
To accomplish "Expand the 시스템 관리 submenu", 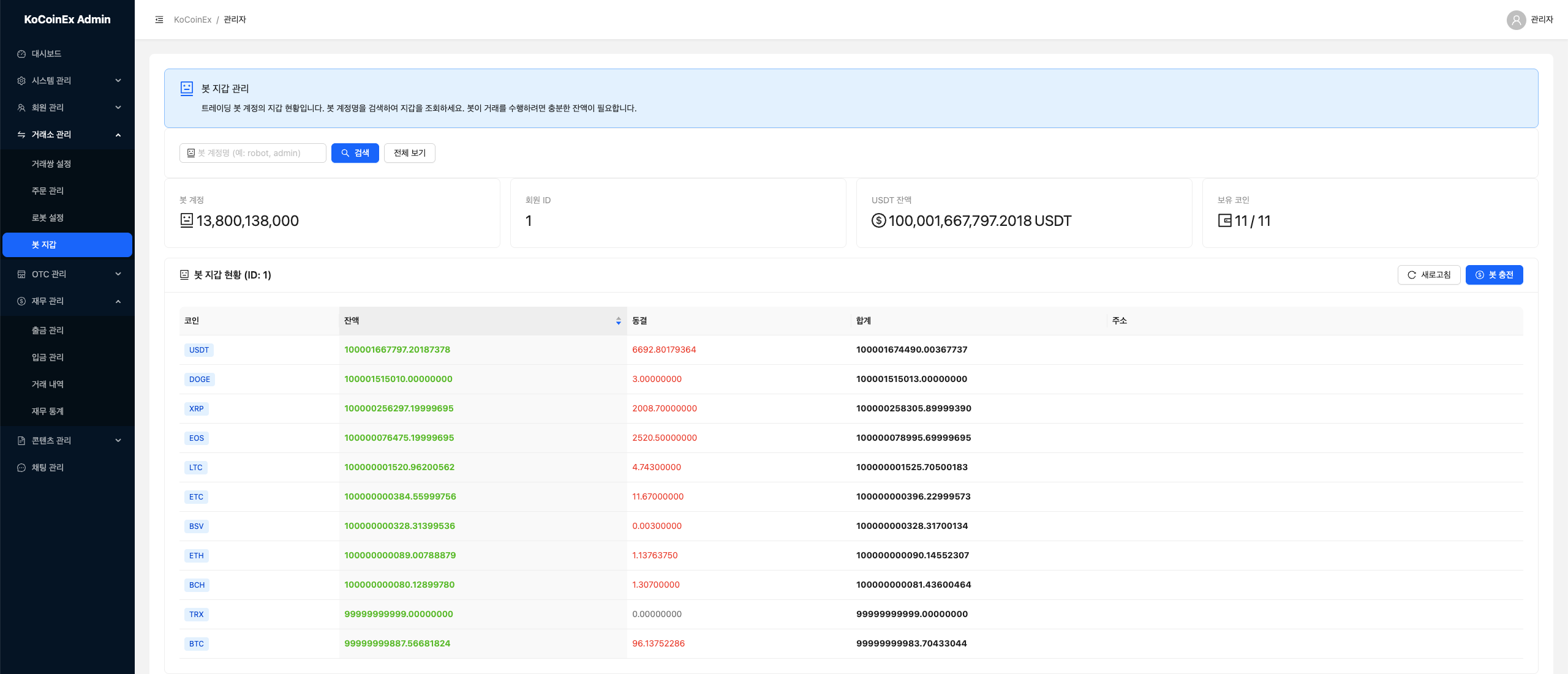I will [118, 81].
